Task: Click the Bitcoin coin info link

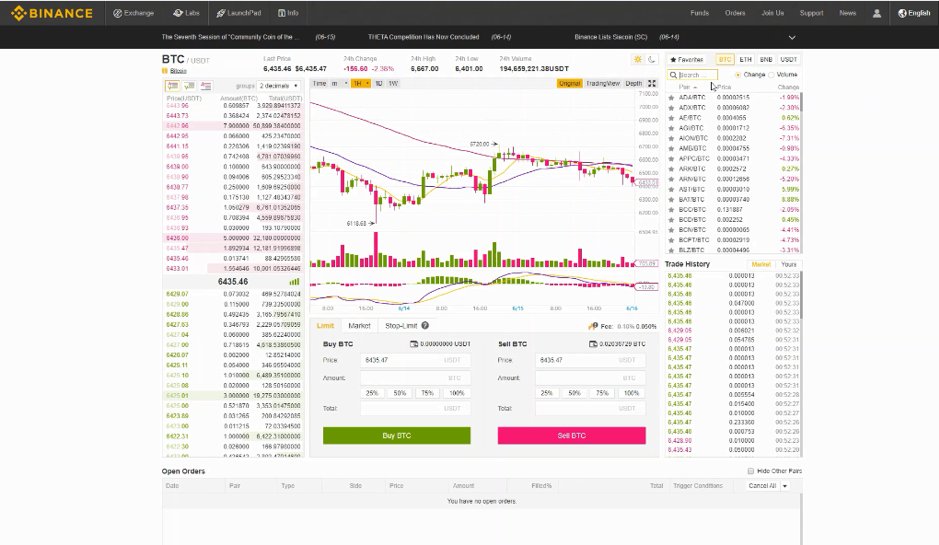Action: (178, 71)
